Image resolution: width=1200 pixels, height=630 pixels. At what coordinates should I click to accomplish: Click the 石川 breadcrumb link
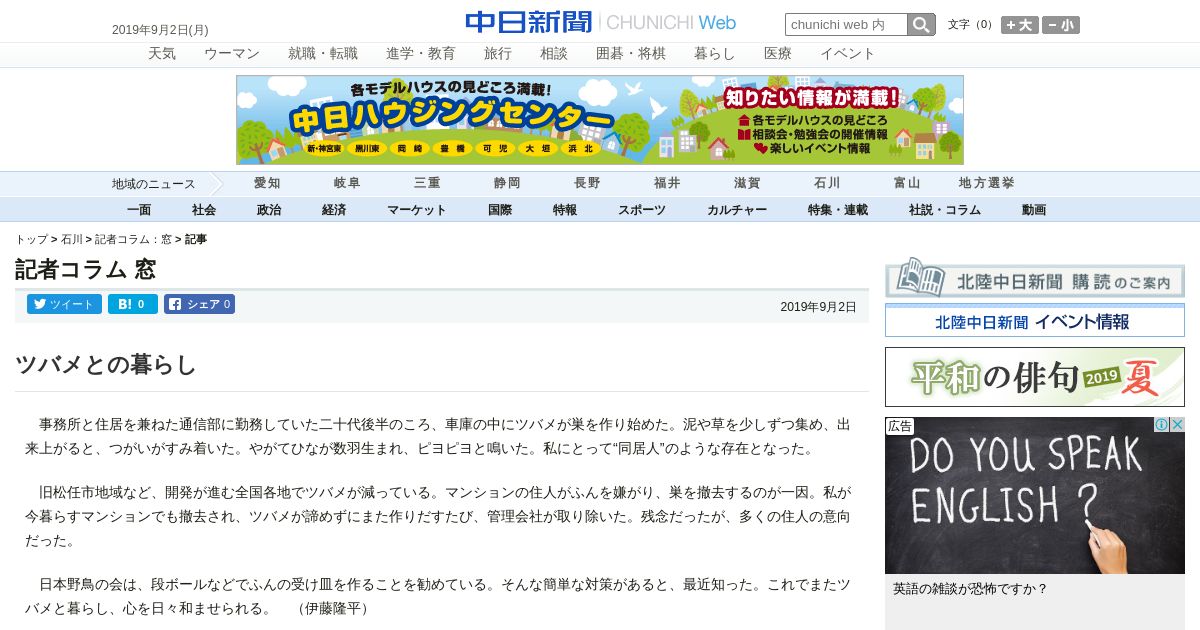click(72, 240)
